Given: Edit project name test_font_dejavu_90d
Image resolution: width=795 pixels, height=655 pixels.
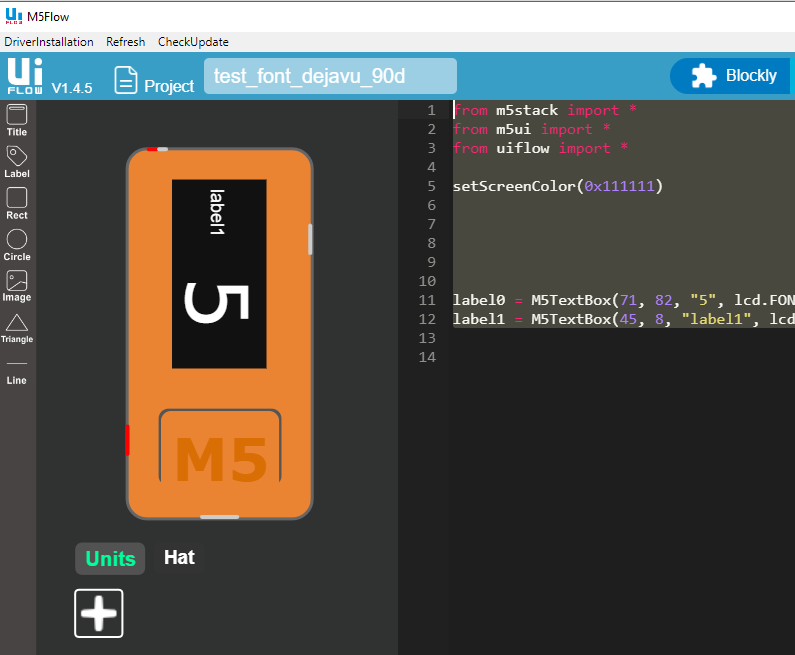Looking at the screenshot, I should 330,76.
